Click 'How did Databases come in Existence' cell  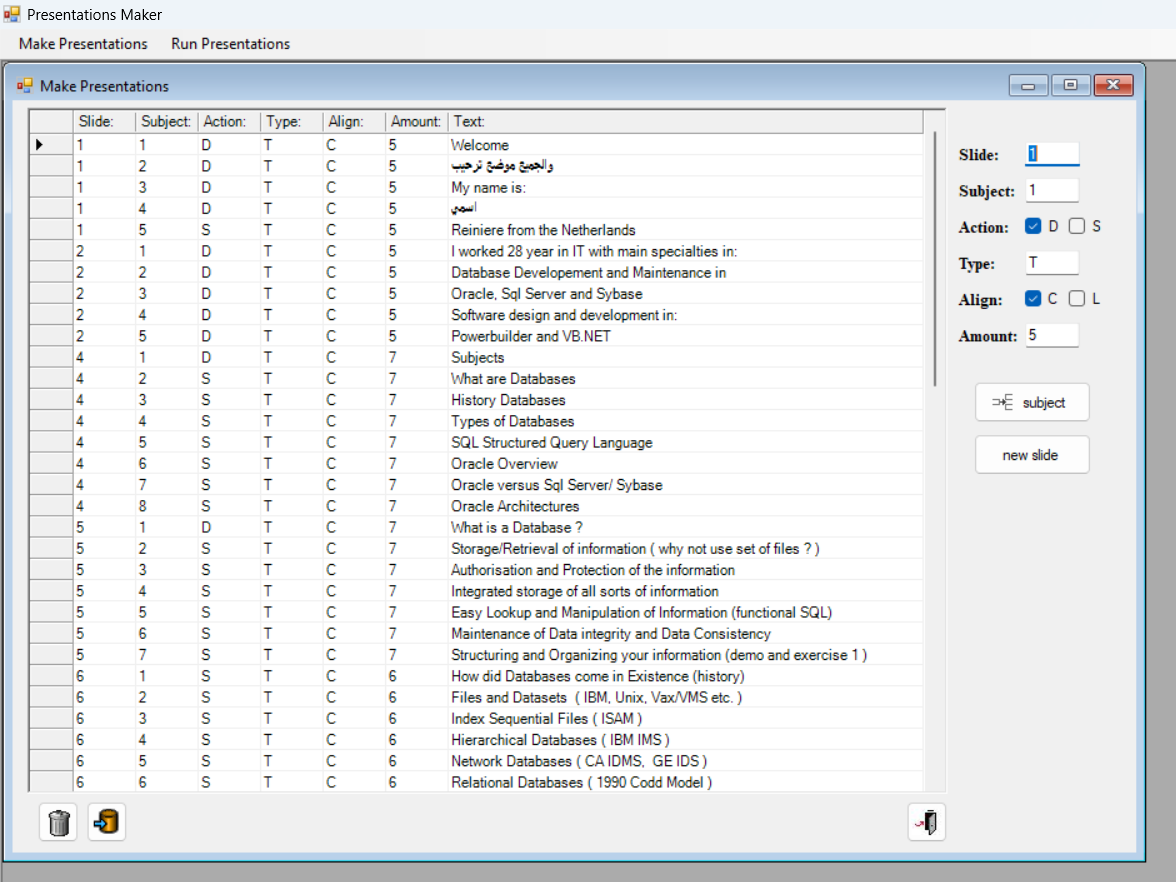[x=686, y=676]
